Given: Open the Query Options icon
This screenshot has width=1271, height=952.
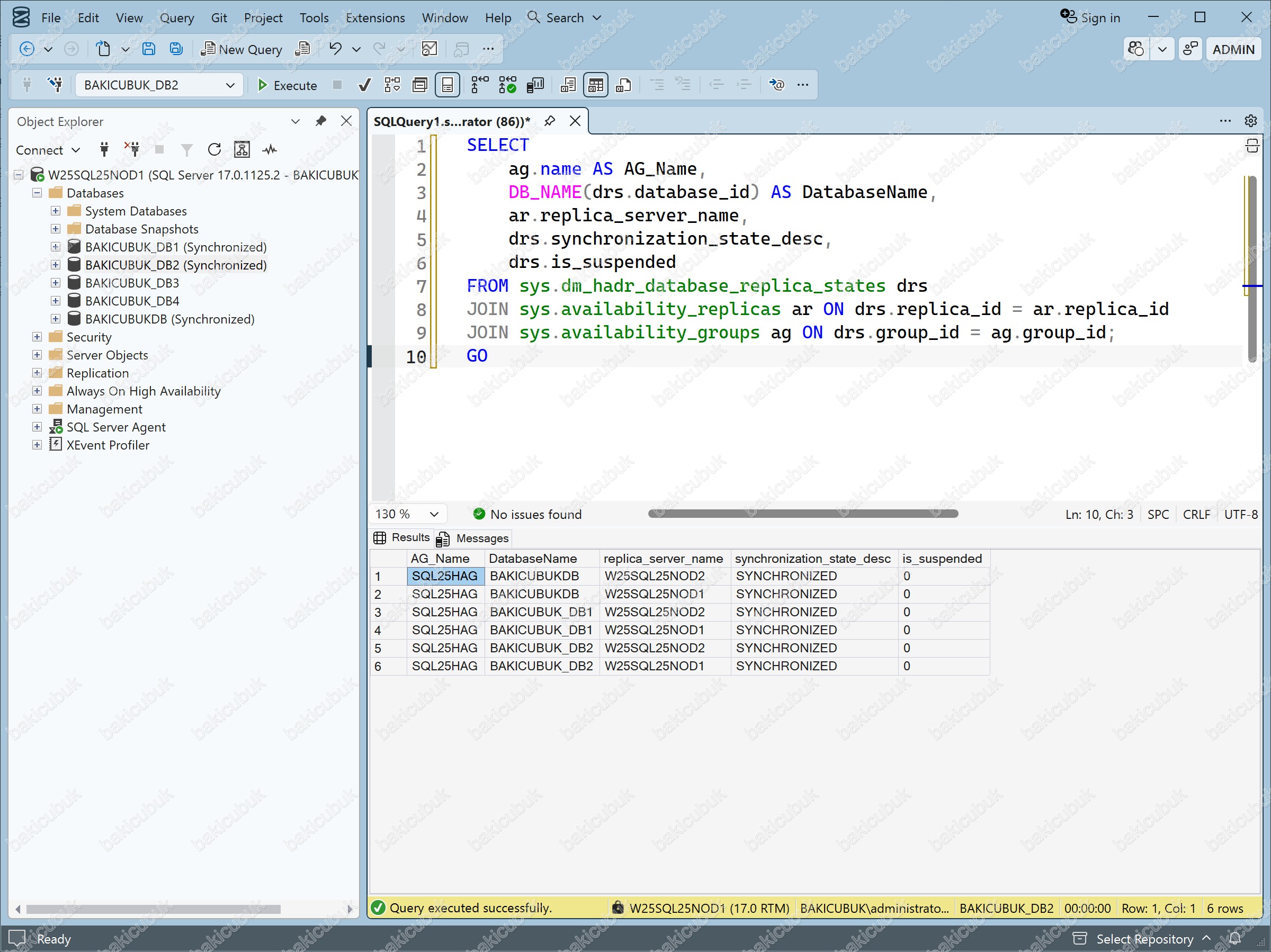Looking at the screenshot, I should tap(420, 85).
